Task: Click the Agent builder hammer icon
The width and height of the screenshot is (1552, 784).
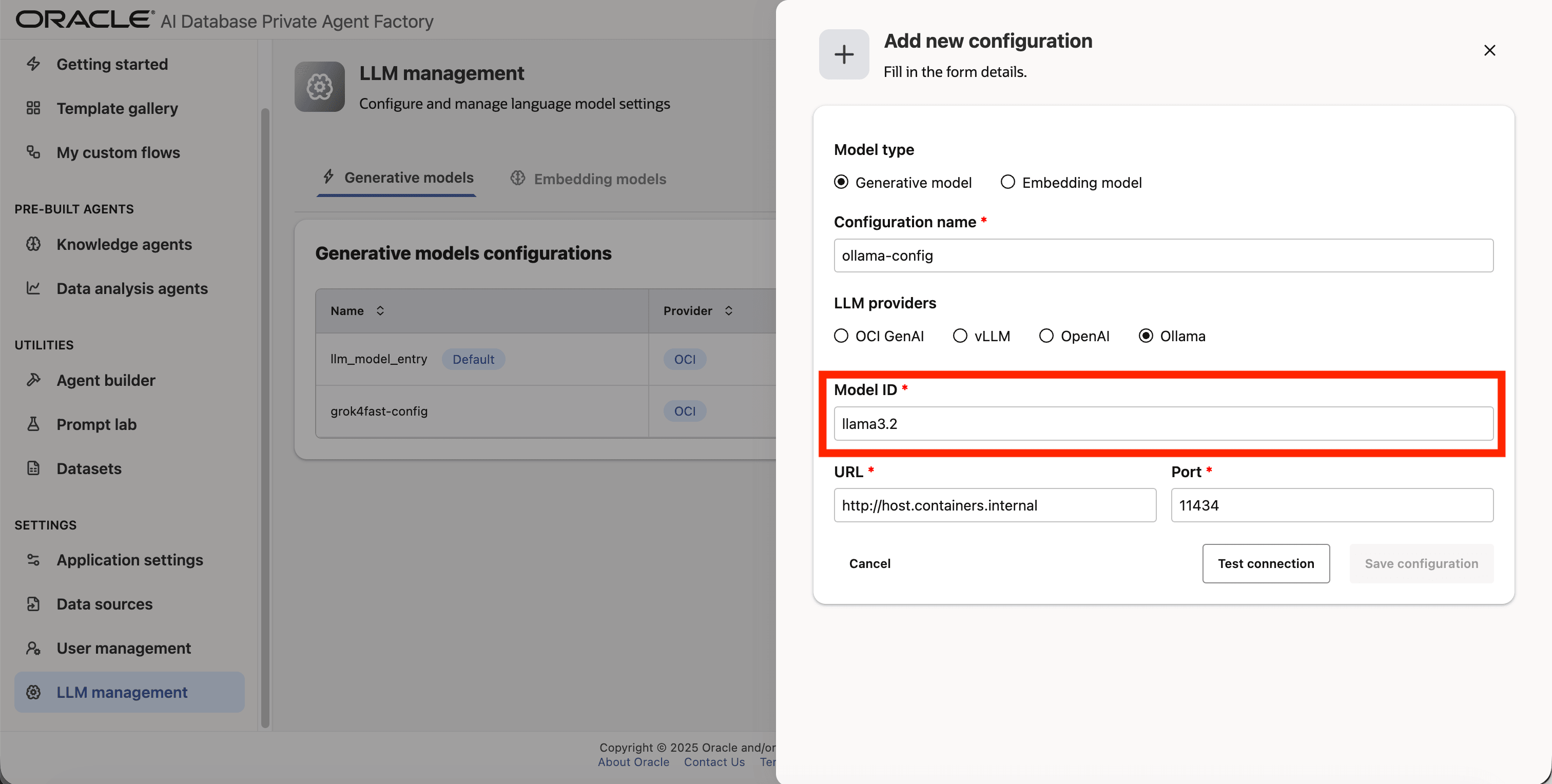Action: [x=33, y=380]
